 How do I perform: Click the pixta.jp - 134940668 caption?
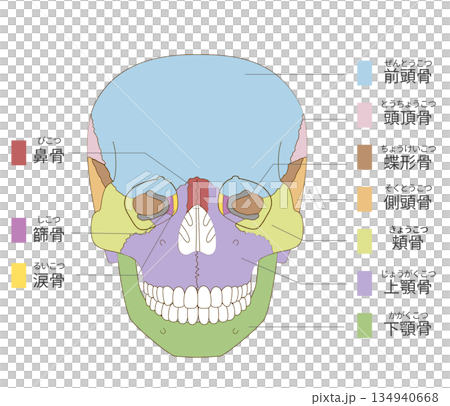coord(375,397)
